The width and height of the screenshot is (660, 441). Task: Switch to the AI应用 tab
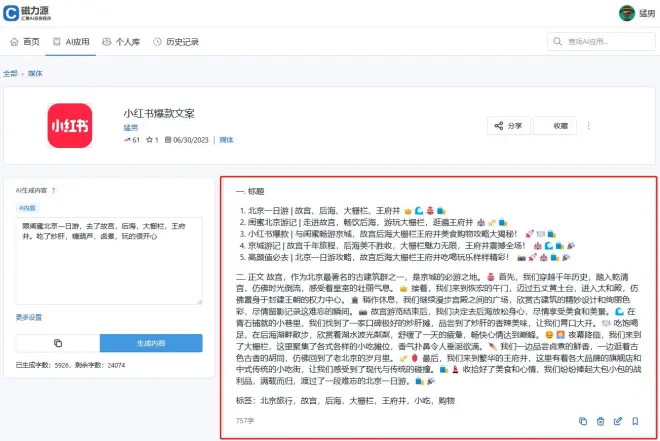[72, 43]
